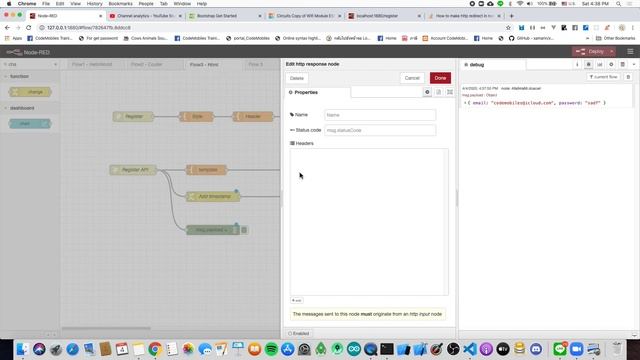This screenshot has height=360, width=640.
Task: Open Chrome Bookmarks menu
Action: [120, 4]
